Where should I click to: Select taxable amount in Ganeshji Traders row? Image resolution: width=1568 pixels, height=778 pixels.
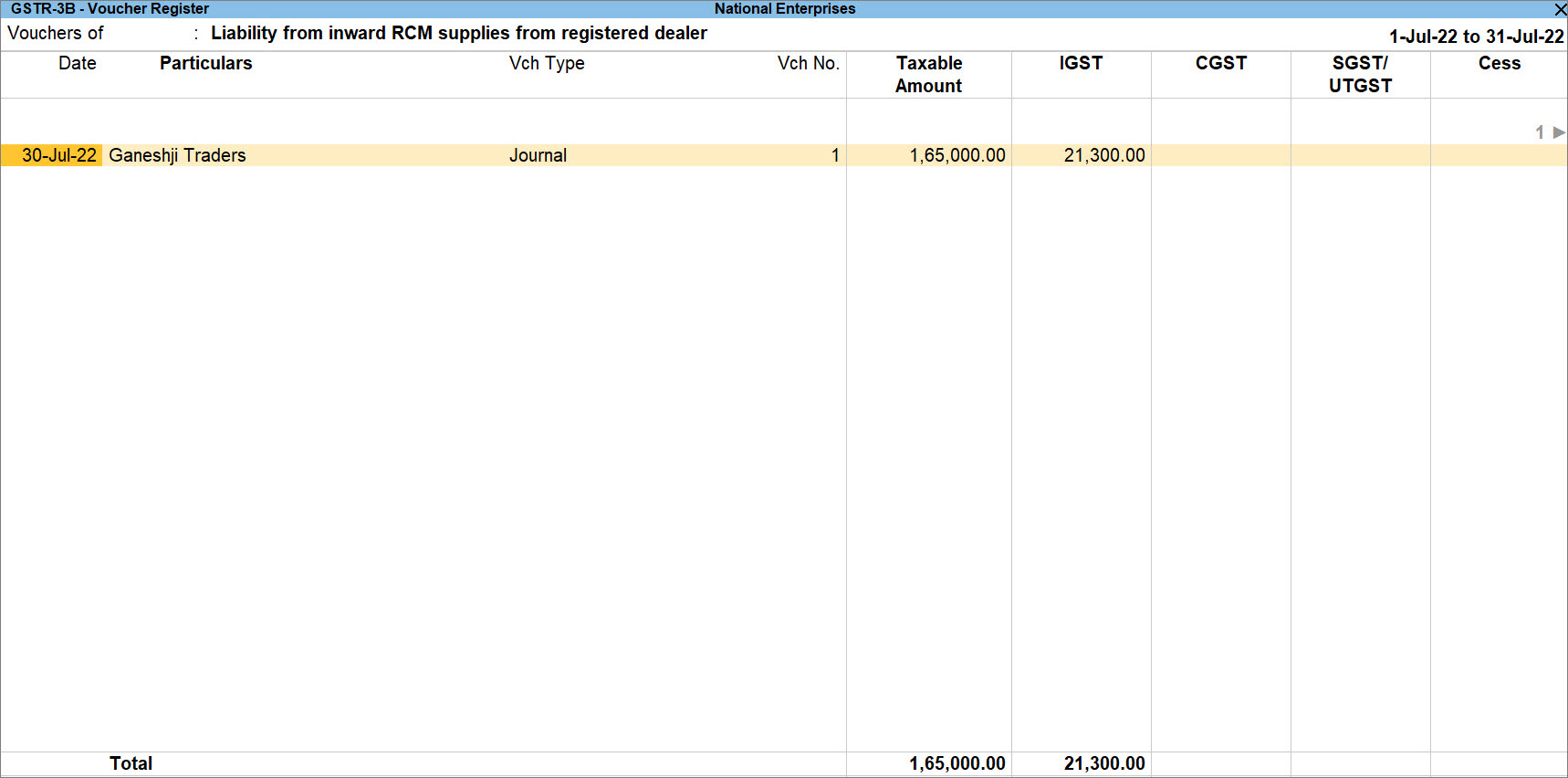pyautogui.click(x=956, y=155)
